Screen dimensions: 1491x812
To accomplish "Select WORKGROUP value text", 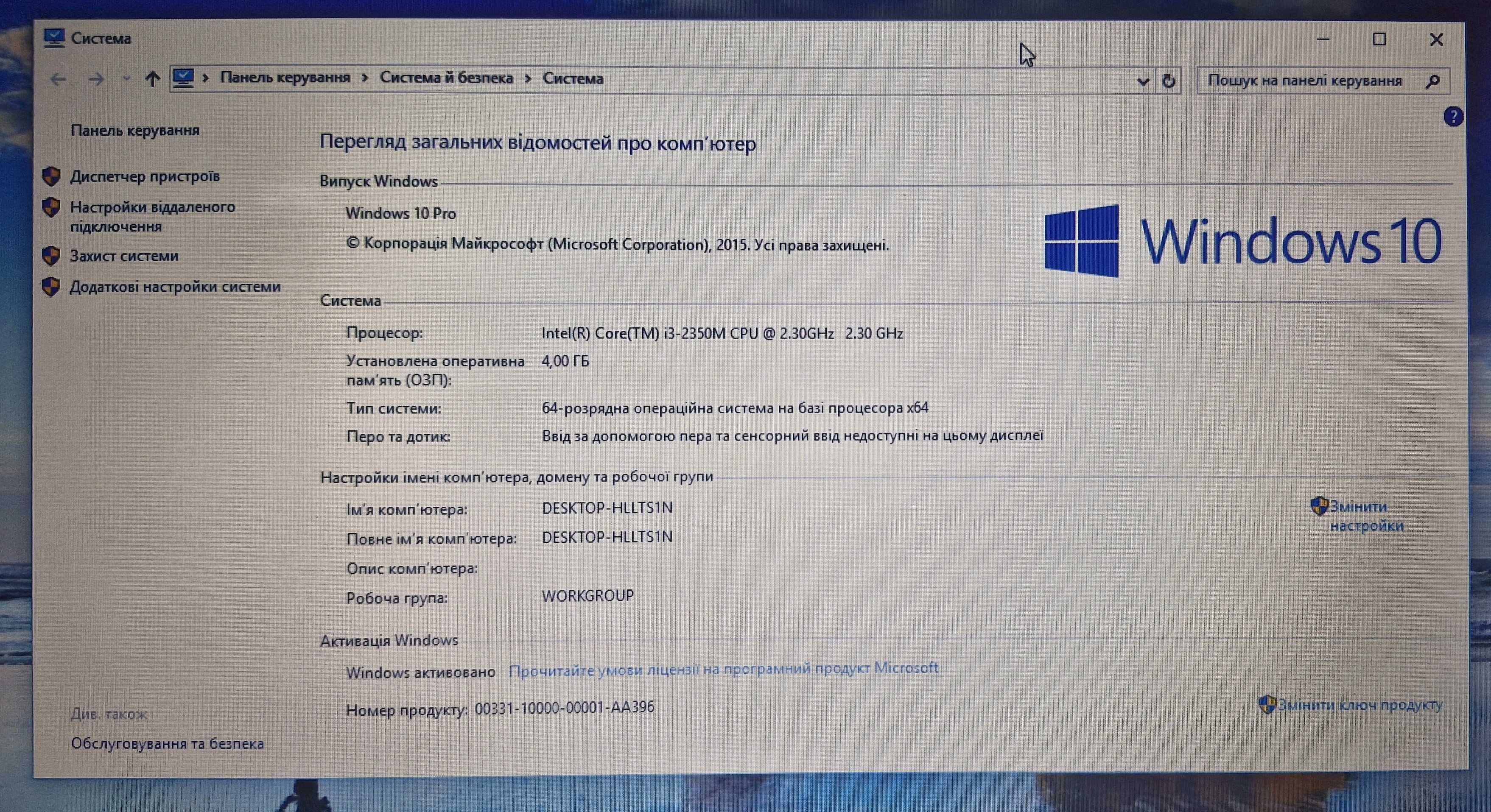I will coord(588,596).
